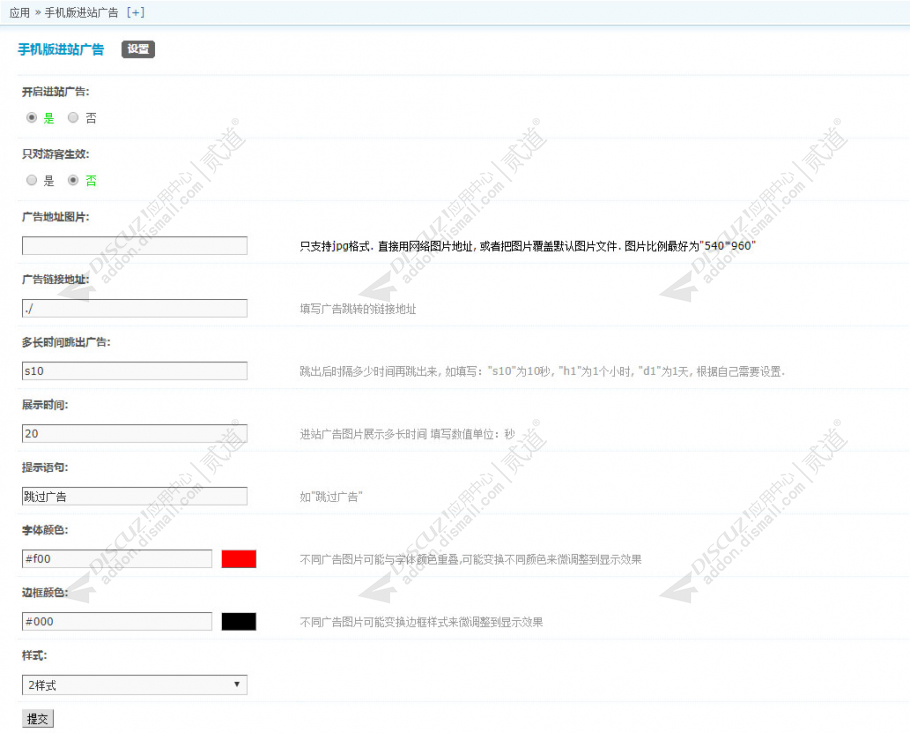Select 是 for 开启进站广告

coord(31,118)
